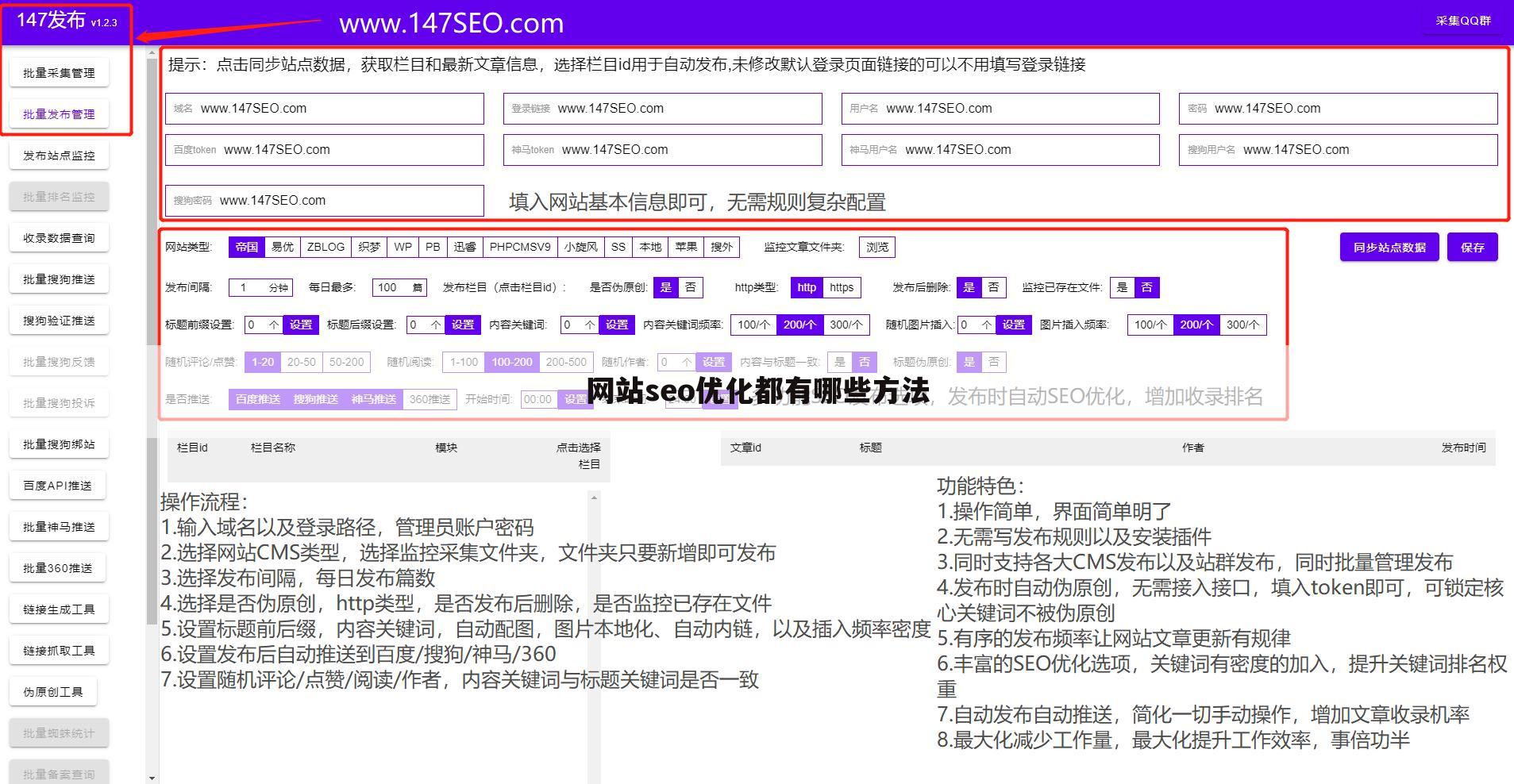Open 收录数据查询 in the sidebar
Screen dimensions: 1514x784
point(59,237)
